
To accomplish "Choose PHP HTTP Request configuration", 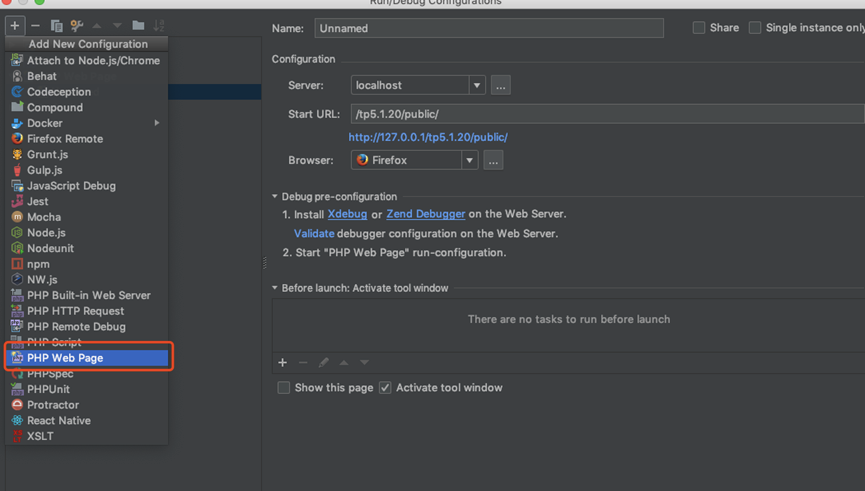I will tap(87, 311).
